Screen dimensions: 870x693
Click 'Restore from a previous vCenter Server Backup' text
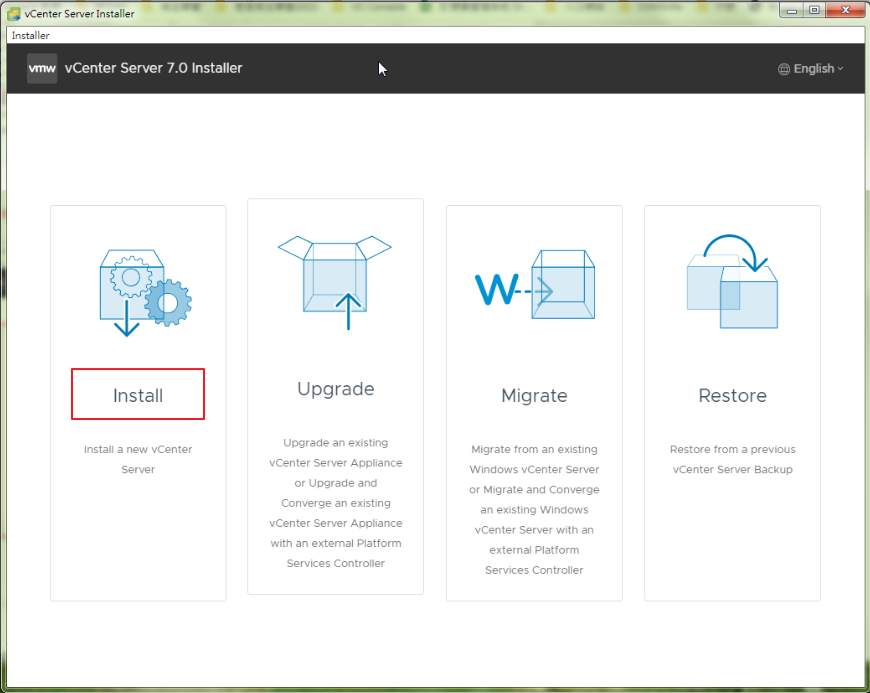(x=732, y=459)
